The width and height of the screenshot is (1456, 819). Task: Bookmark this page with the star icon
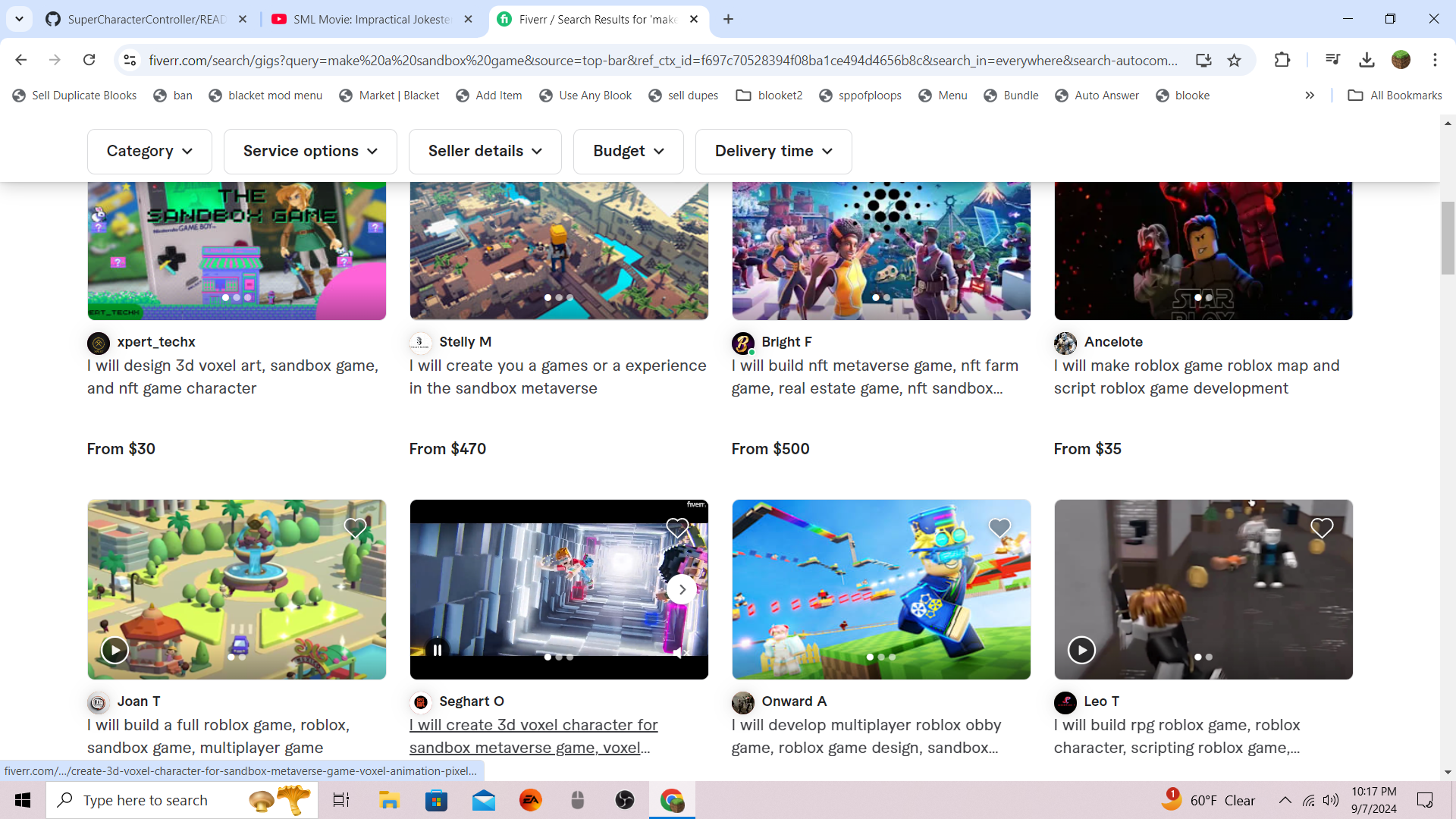coord(1235,60)
